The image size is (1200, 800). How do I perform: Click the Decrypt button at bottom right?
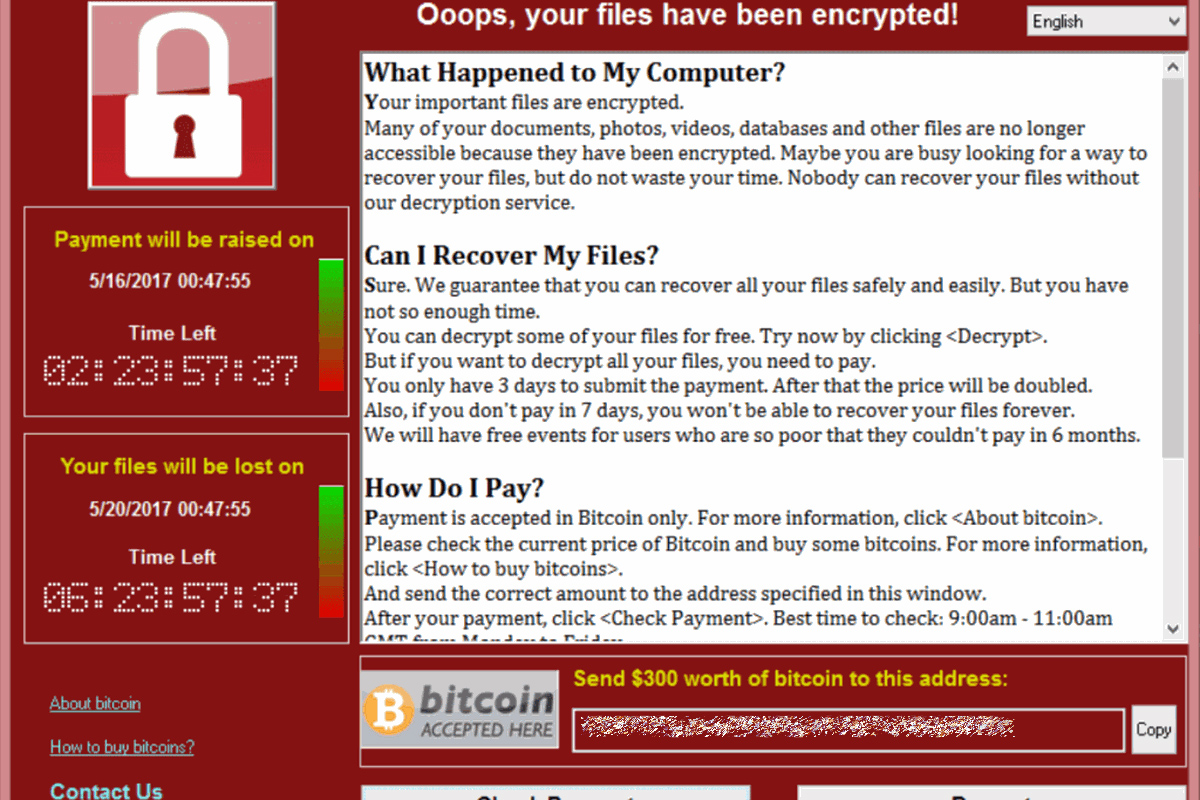pos(991,793)
